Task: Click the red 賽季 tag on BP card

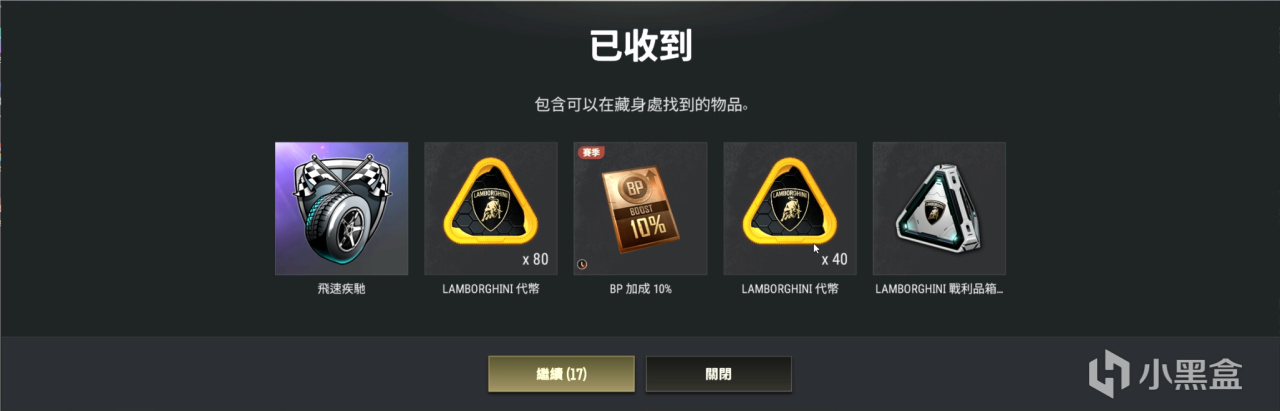Action: coord(590,153)
